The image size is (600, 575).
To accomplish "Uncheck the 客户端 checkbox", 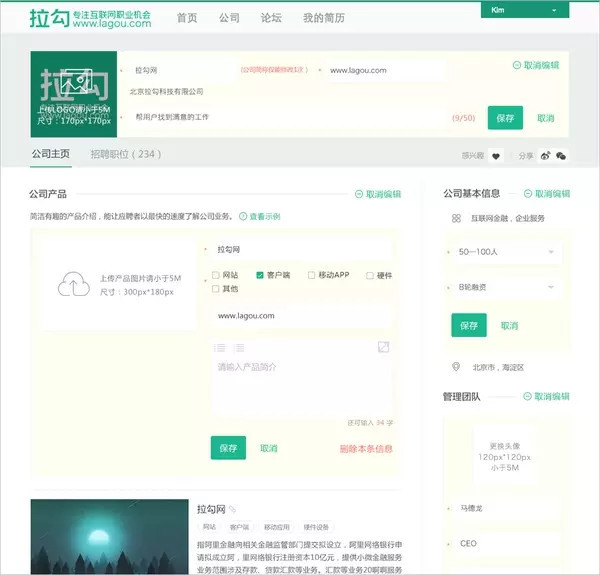I will point(260,275).
